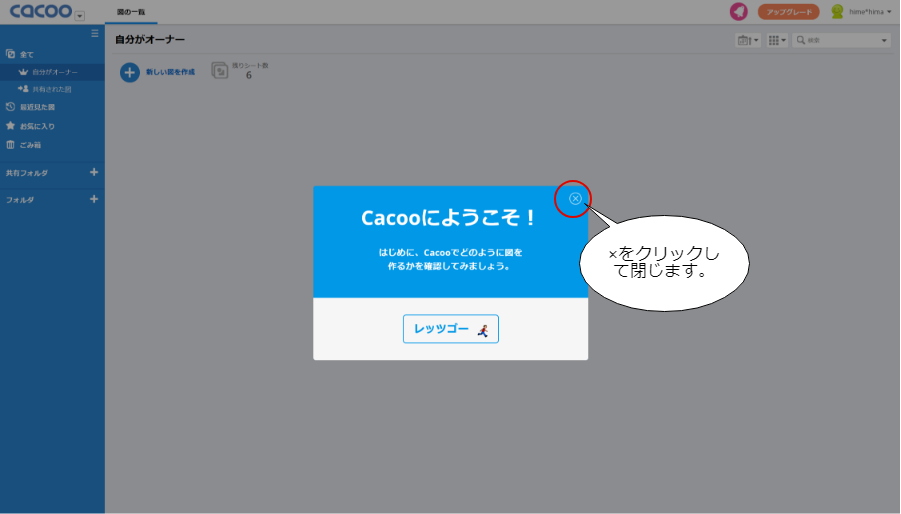Image resolution: width=901 pixels, height=514 pixels.
Task: Close the Cacoo welcome dialog with X
Action: click(575, 199)
